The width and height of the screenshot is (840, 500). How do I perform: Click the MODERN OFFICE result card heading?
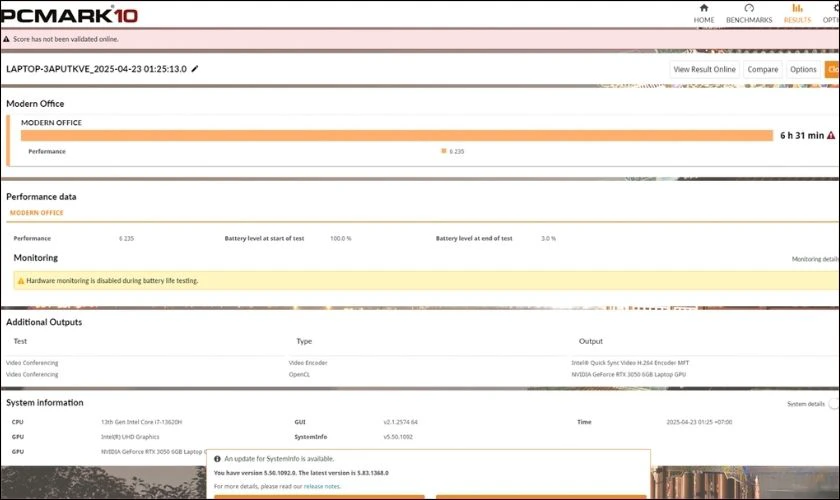51,122
